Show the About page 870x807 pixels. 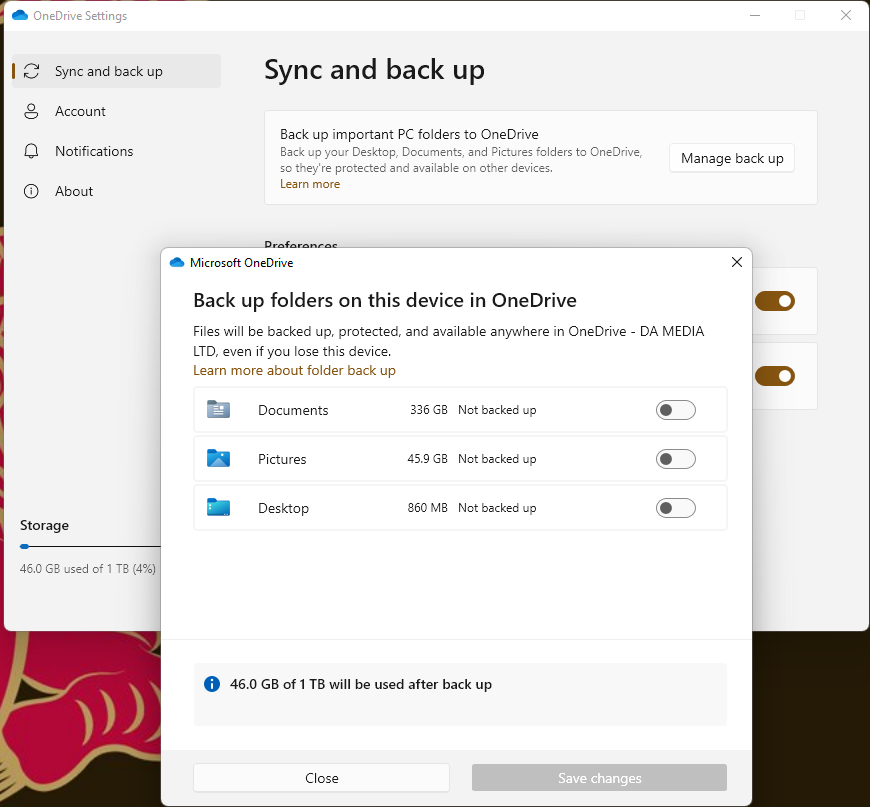coord(117,191)
